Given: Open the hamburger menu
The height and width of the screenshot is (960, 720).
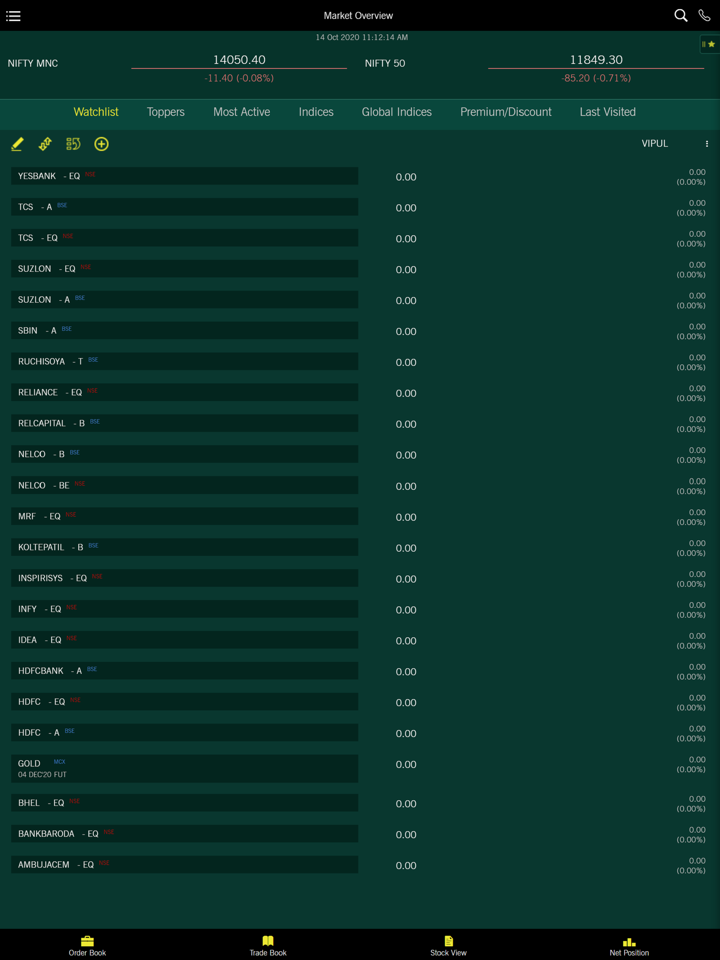Looking at the screenshot, I should click(14, 16).
